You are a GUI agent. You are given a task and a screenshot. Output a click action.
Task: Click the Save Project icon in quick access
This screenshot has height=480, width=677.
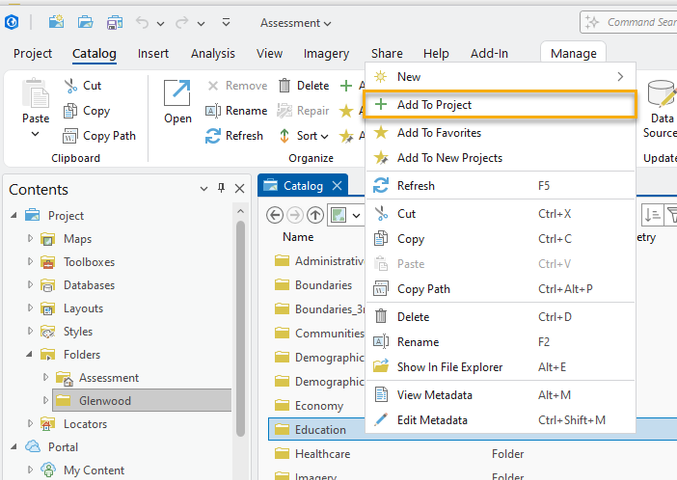click(x=114, y=22)
